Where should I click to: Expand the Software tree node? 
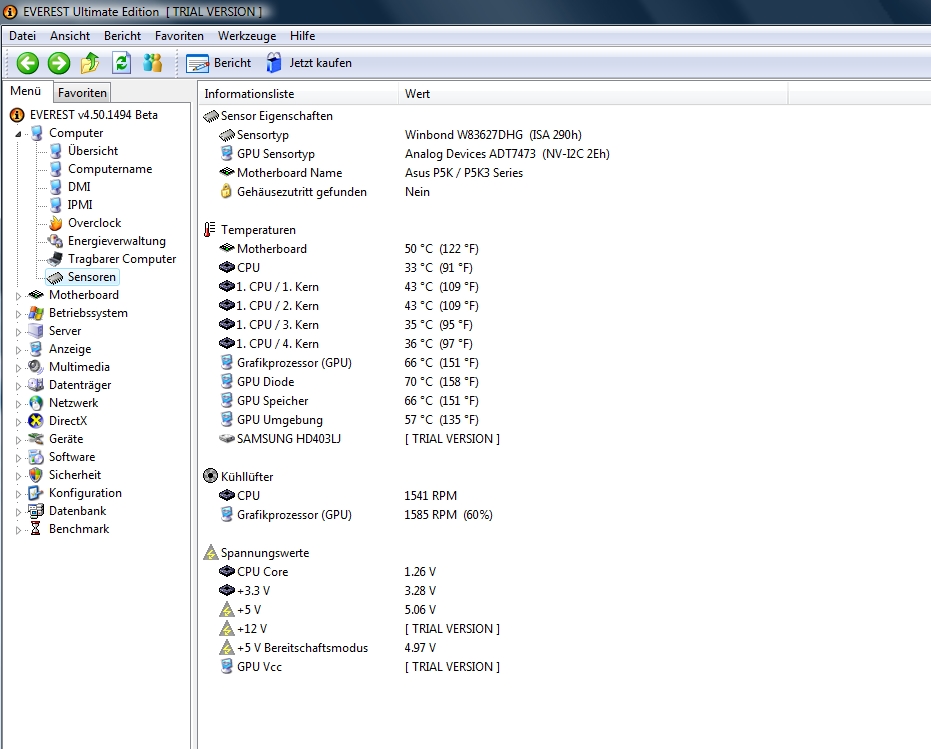click(x=18, y=458)
